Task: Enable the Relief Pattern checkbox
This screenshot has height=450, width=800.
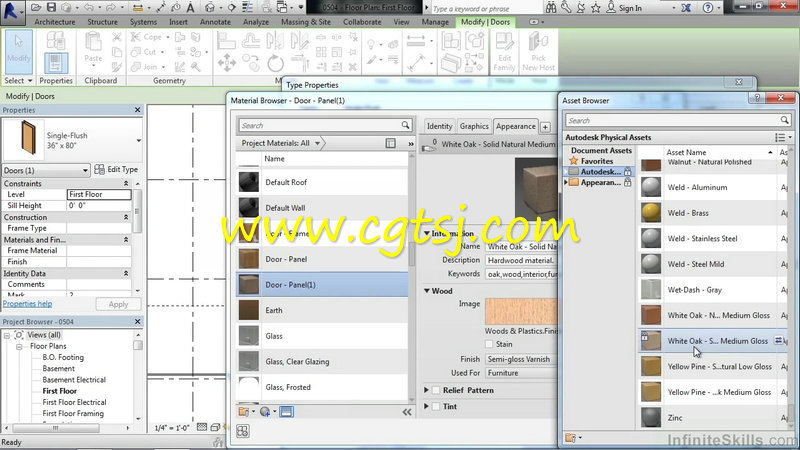Action: click(x=436, y=390)
